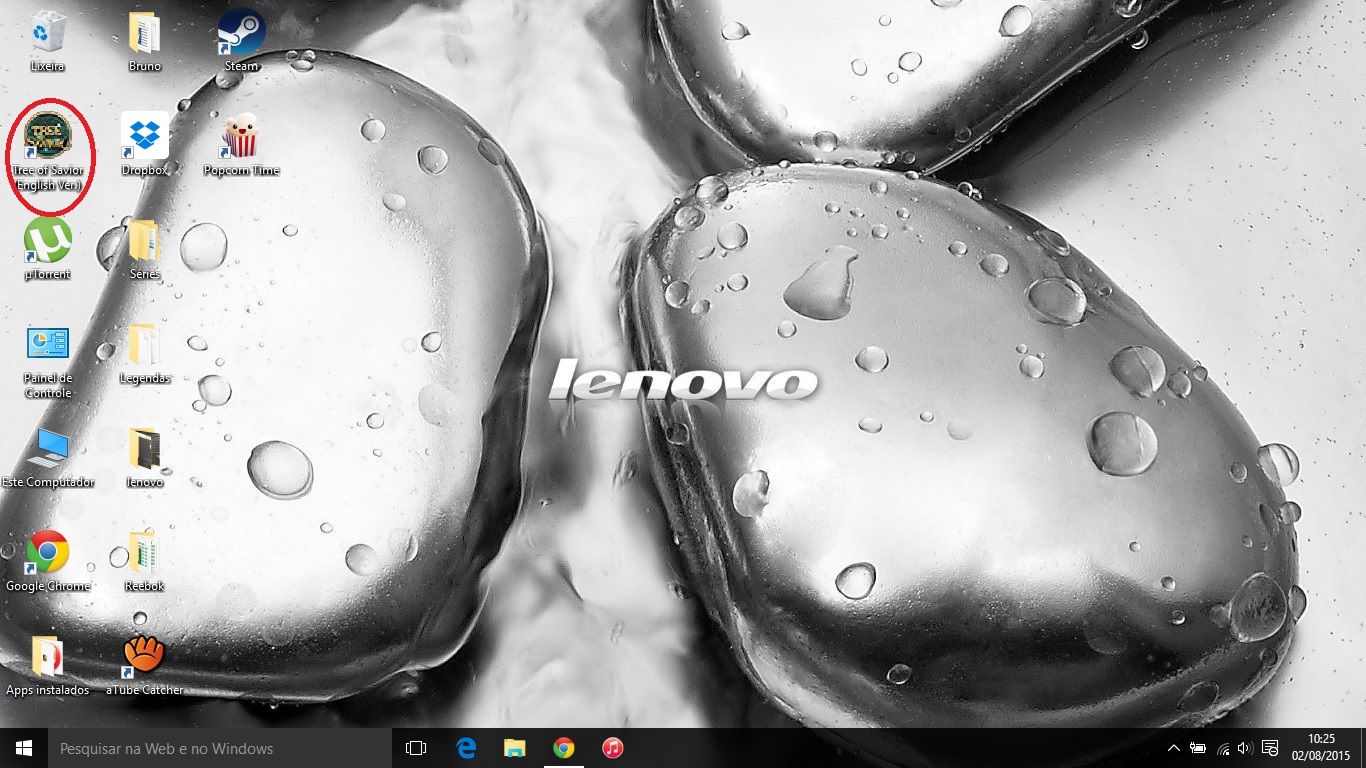Open File Explorer from the taskbar

[515, 748]
